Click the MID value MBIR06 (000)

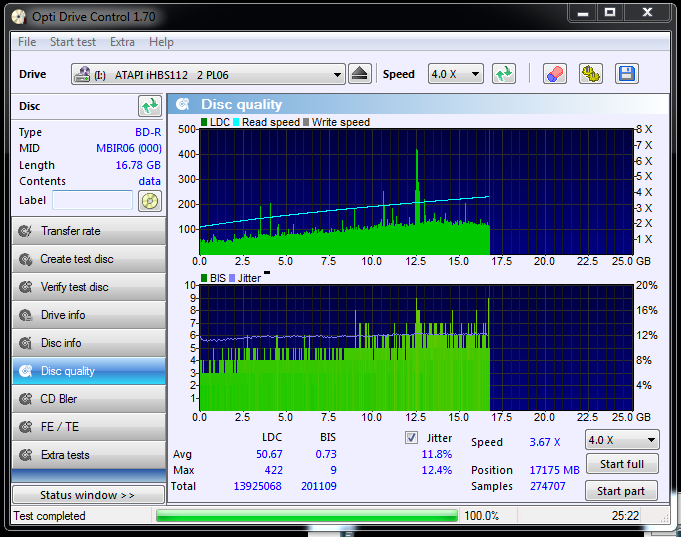[x=129, y=148]
